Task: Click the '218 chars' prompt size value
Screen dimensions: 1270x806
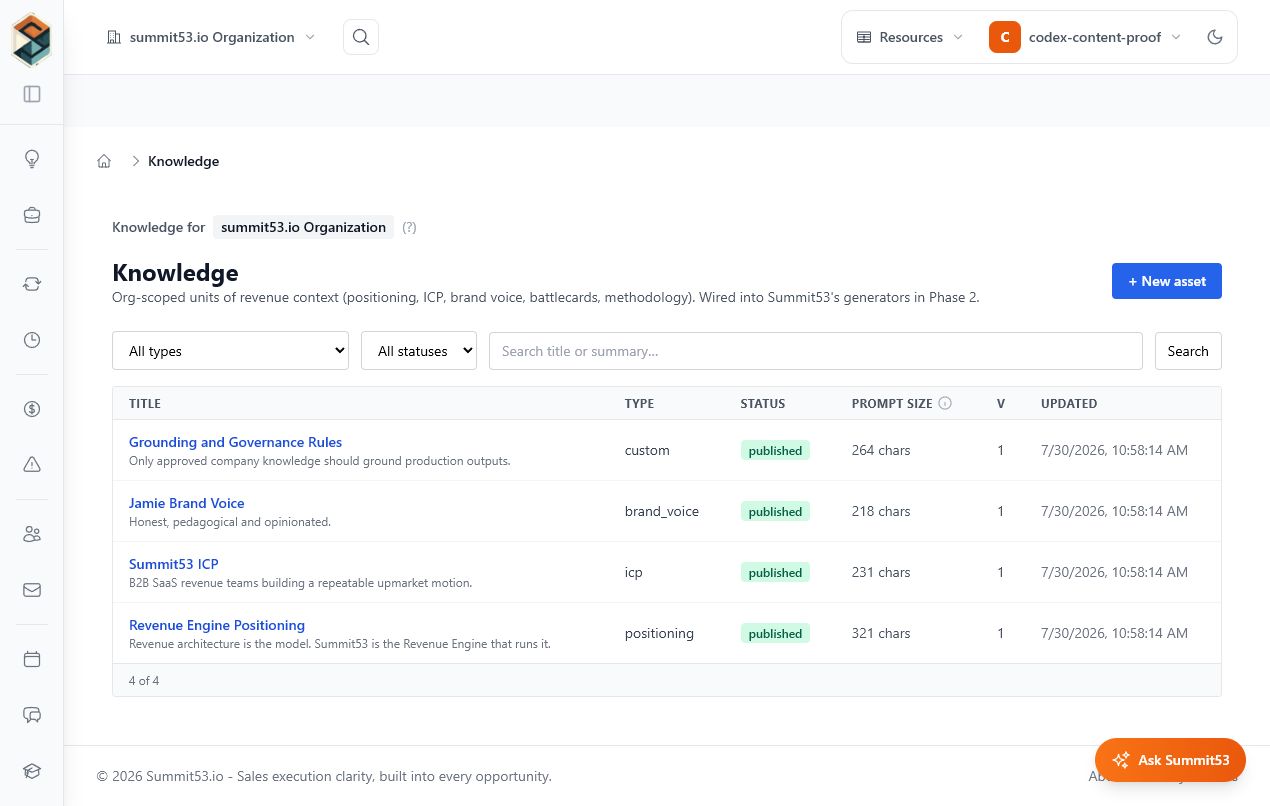Action: pos(881,511)
